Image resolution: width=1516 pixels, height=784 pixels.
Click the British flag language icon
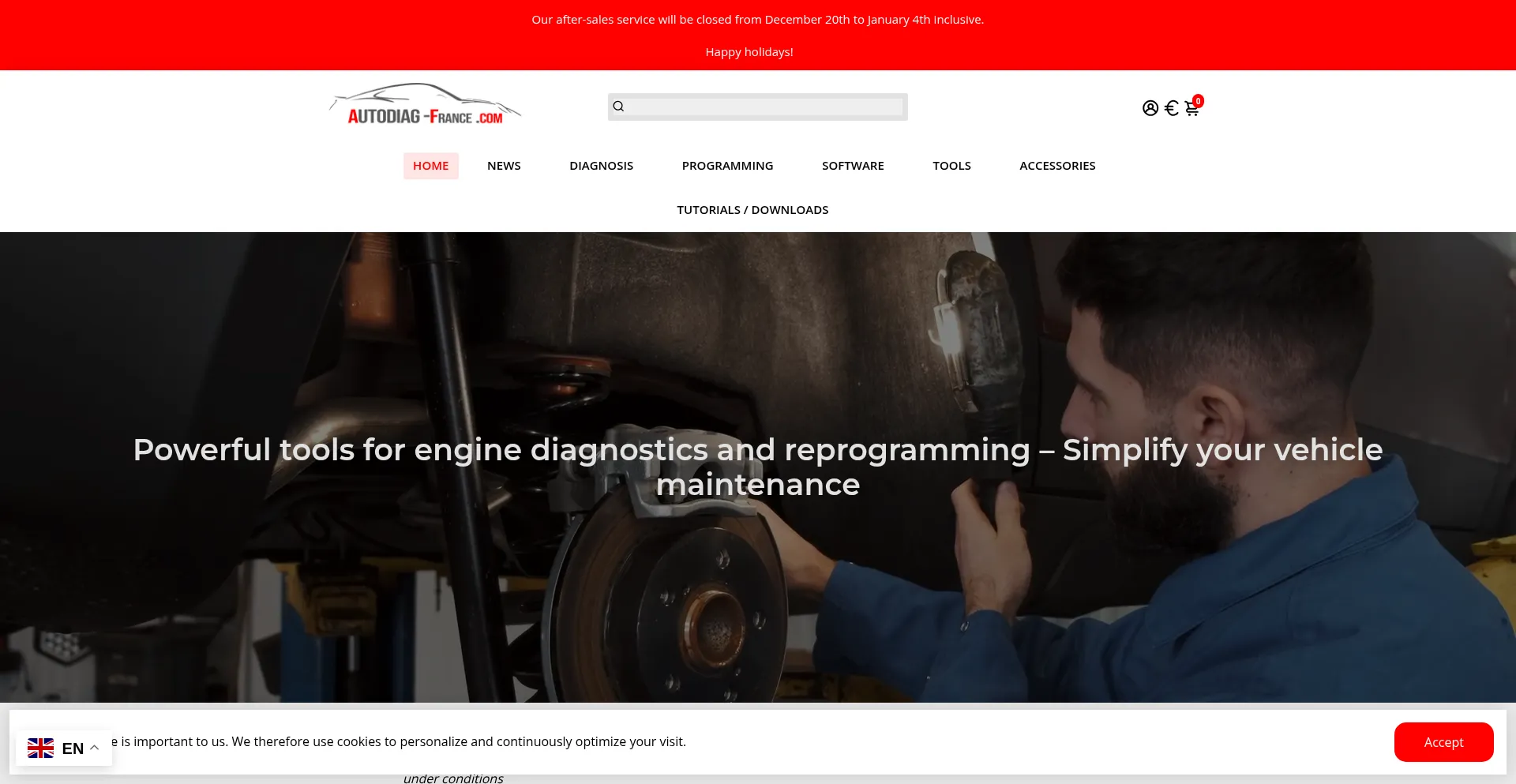coord(40,747)
